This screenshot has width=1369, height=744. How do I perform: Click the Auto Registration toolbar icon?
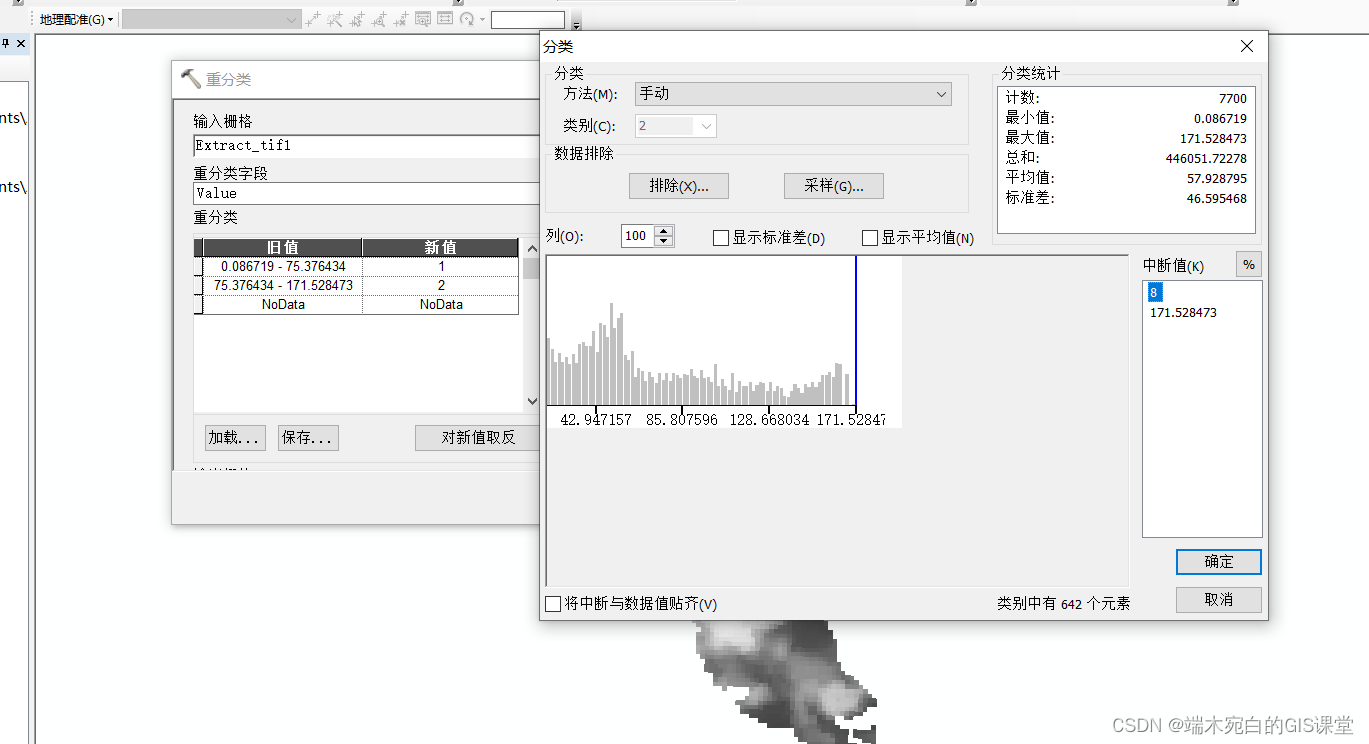tap(335, 19)
